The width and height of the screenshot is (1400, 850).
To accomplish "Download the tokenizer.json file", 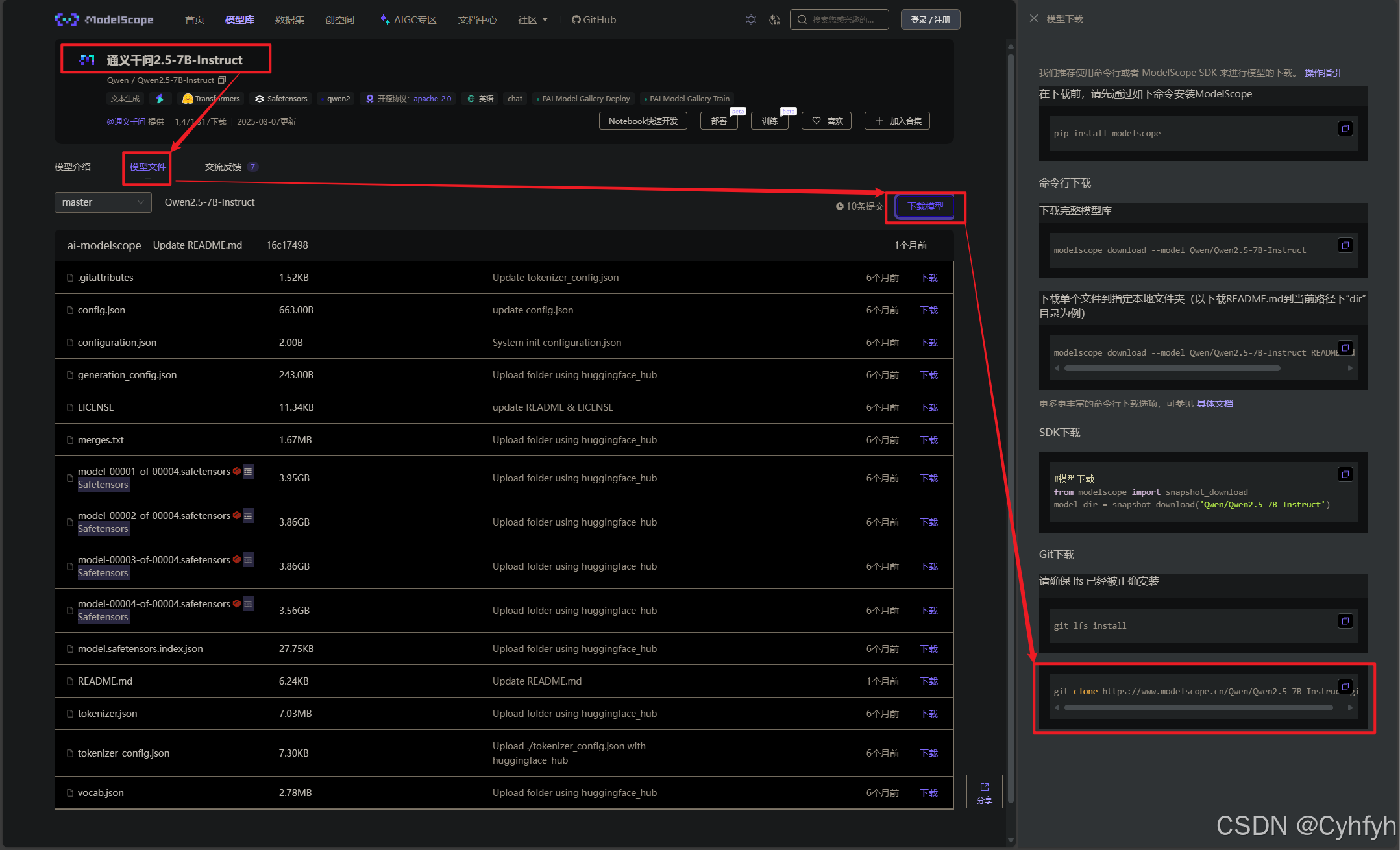I will [x=929, y=714].
